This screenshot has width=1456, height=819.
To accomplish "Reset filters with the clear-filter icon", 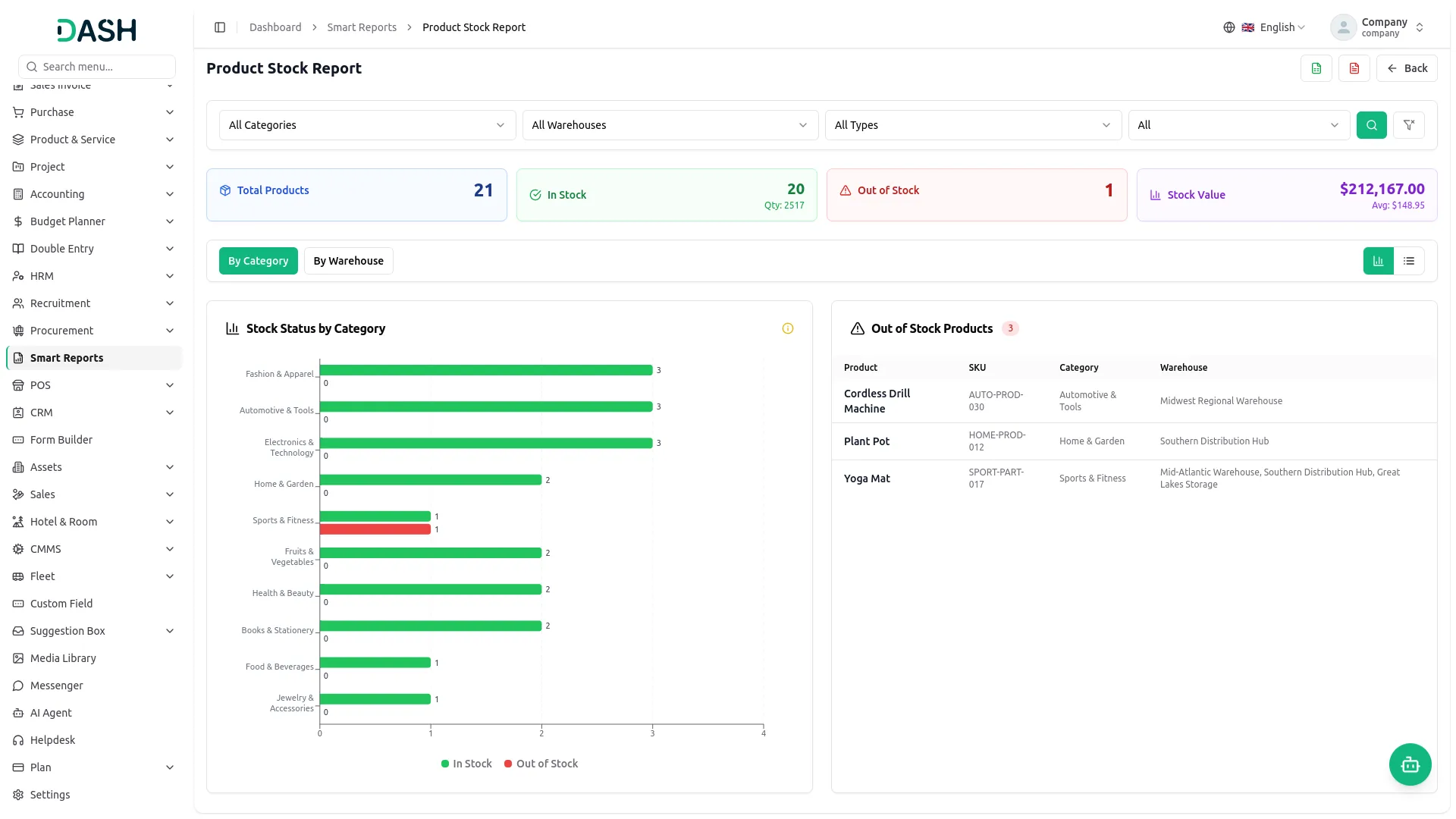I will 1409,125.
